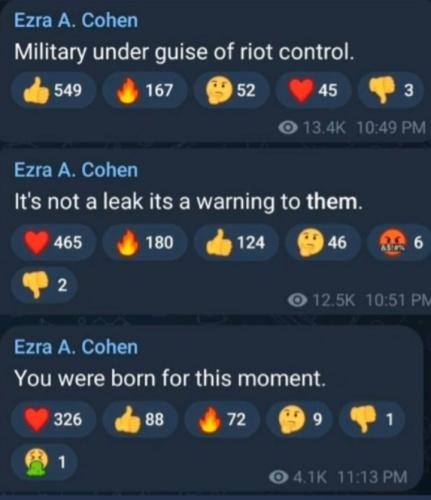
Task: Tap the thumbs-up reaction showing 124
Action: tap(236, 242)
